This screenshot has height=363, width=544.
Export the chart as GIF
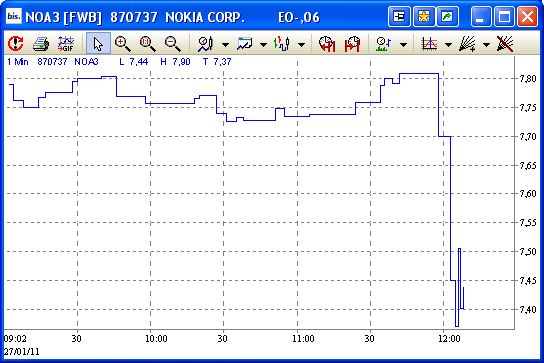coord(66,44)
